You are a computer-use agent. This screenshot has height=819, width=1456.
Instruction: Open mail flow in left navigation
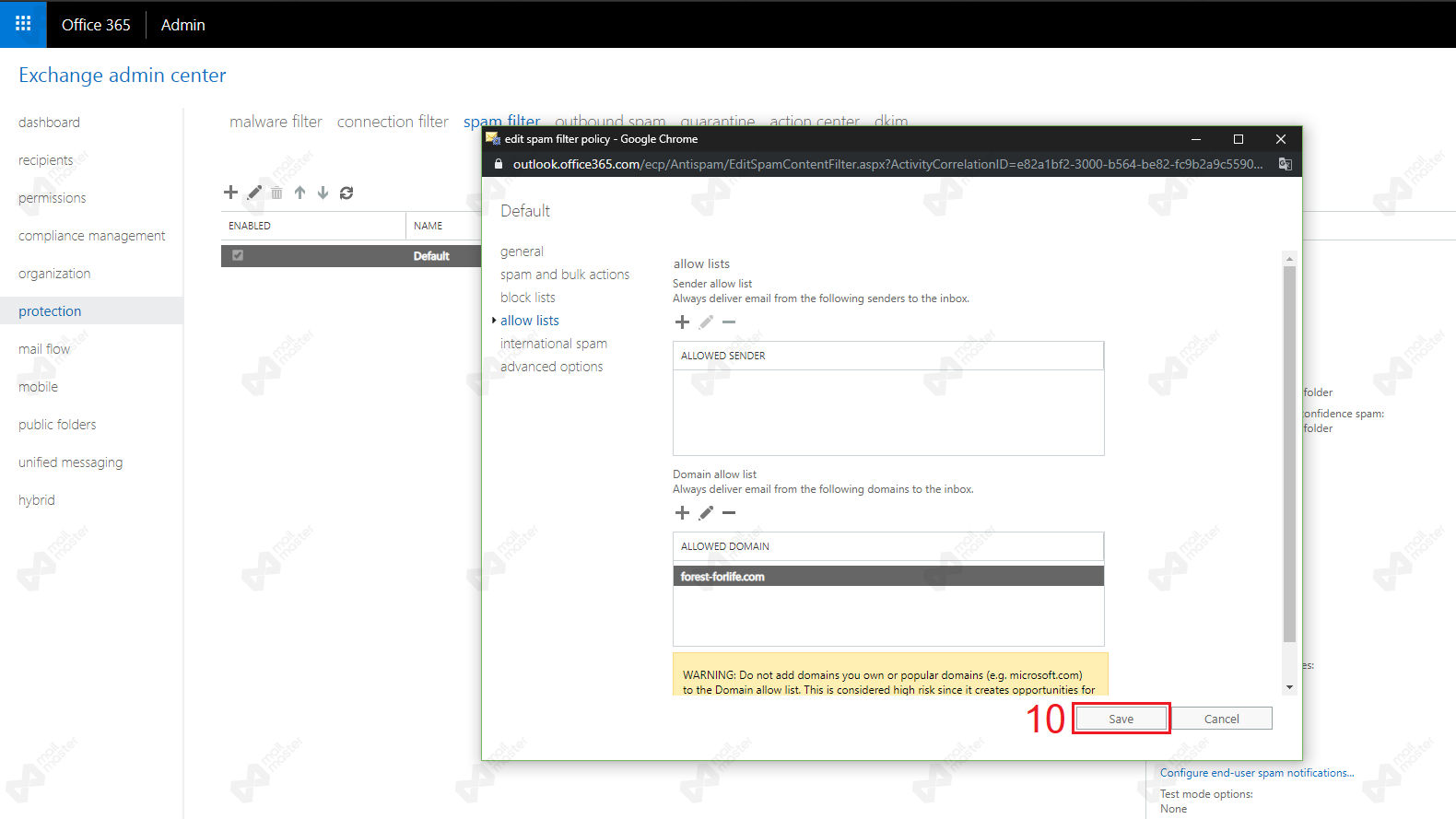coord(44,349)
